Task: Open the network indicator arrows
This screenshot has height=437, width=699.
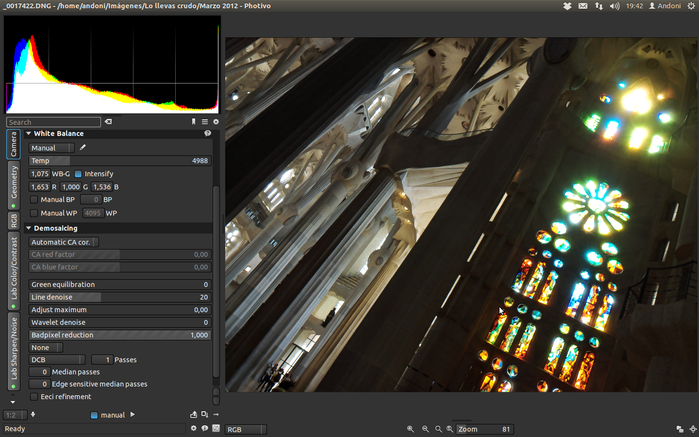Action: pos(599,6)
